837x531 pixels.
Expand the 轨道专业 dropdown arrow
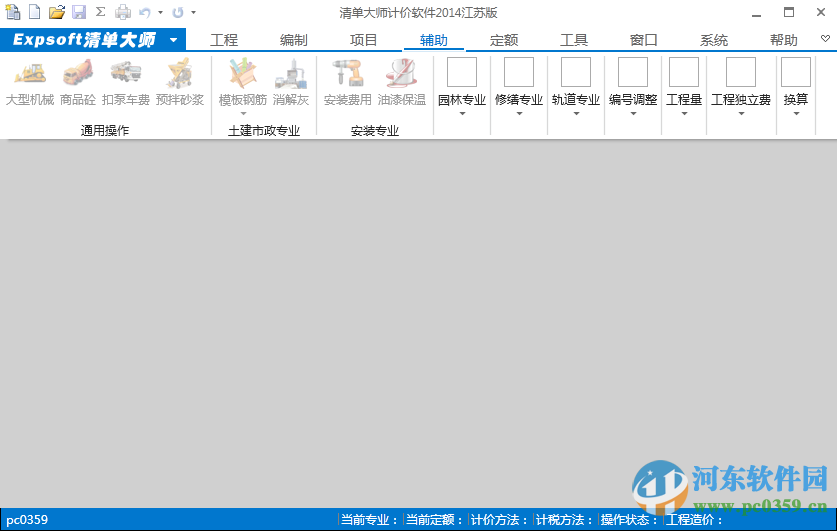click(577, 114)
